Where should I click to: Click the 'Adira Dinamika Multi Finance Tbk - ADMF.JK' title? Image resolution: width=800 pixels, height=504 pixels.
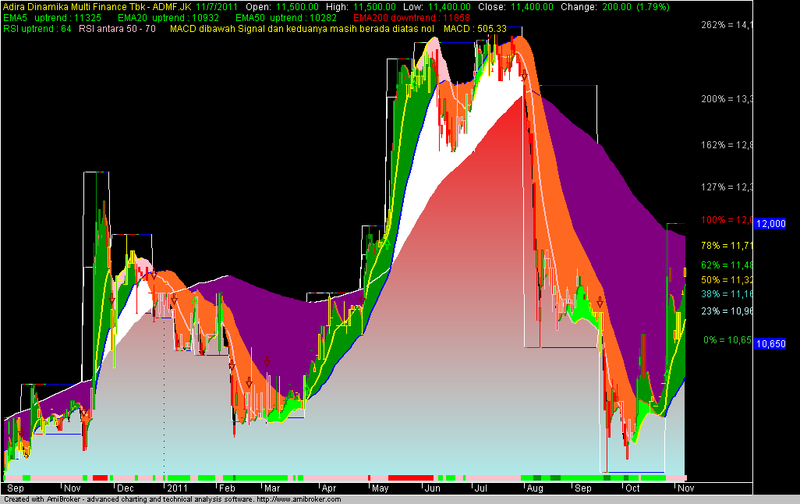(x=97, y=7)
